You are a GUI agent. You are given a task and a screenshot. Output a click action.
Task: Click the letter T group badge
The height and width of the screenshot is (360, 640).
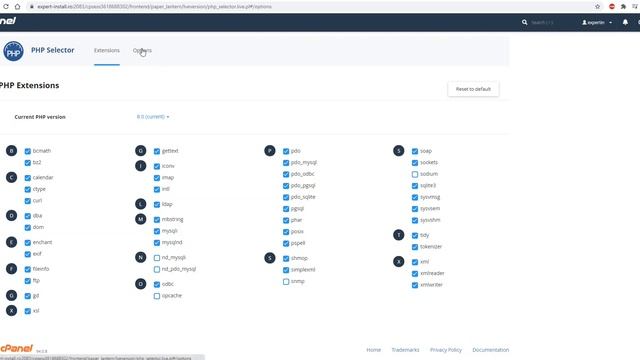[399, 235]
